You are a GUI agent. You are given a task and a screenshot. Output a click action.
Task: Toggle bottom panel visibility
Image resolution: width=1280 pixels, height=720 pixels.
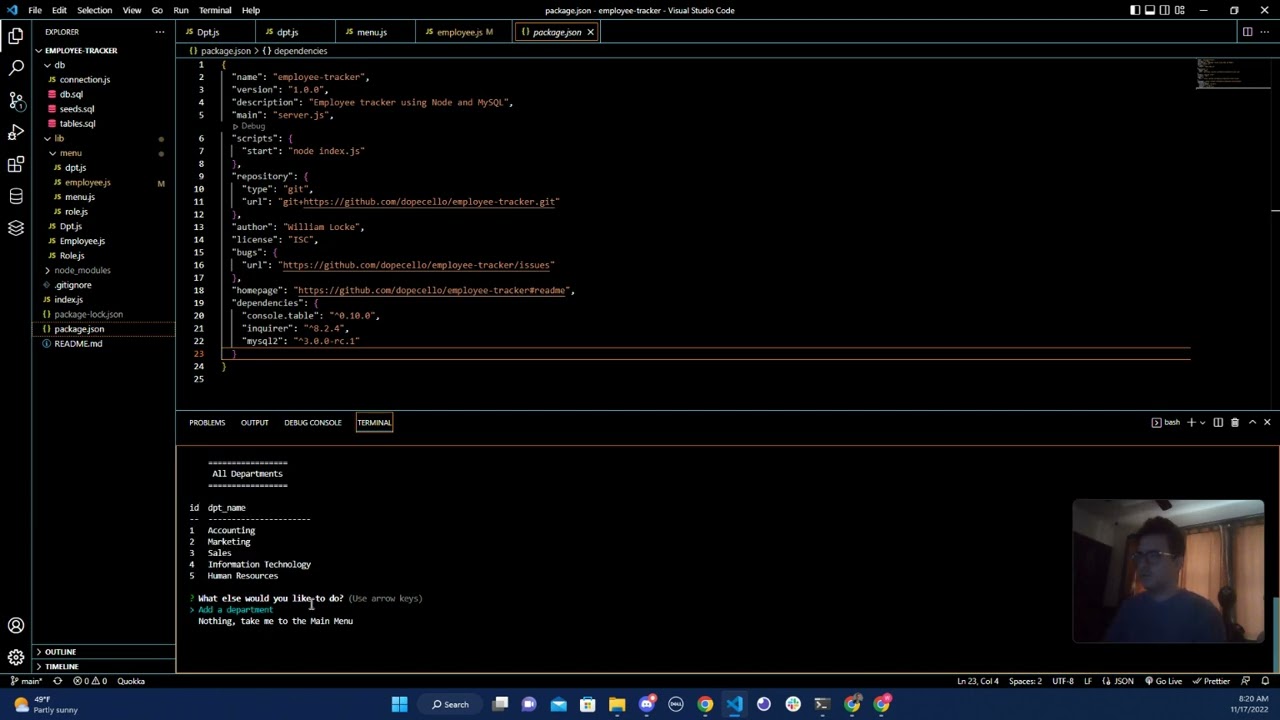coord(1150,10)
